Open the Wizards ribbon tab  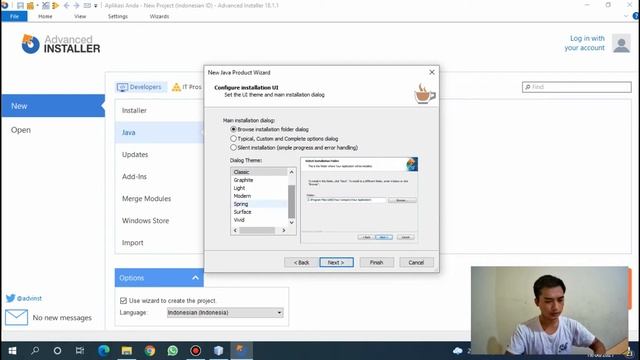pos(159,16)
